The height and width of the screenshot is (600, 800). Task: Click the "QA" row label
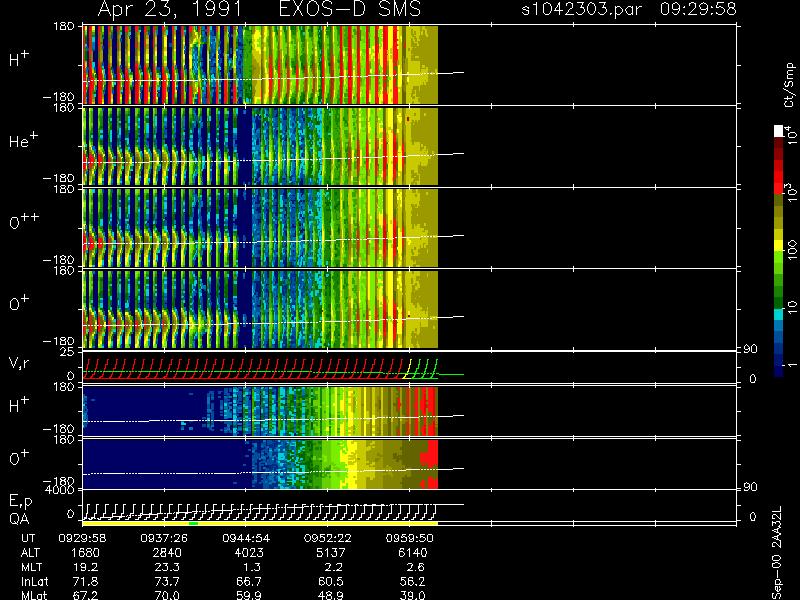[x=19, y=519]
